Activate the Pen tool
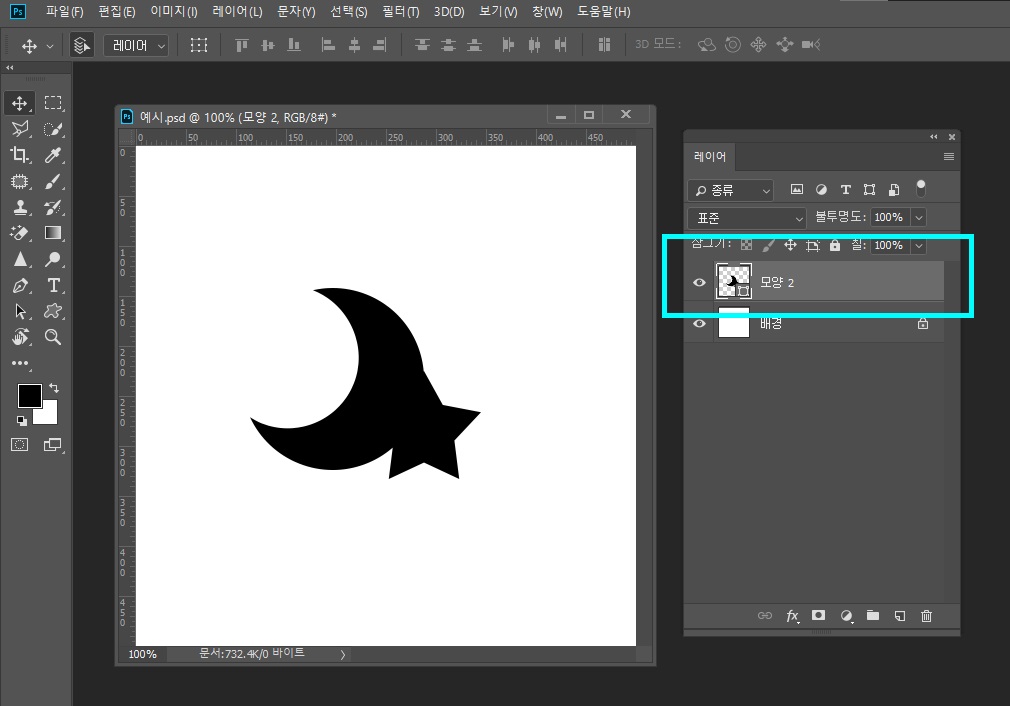The width and height of the screenshot is (1010, 706). (19, 285)
